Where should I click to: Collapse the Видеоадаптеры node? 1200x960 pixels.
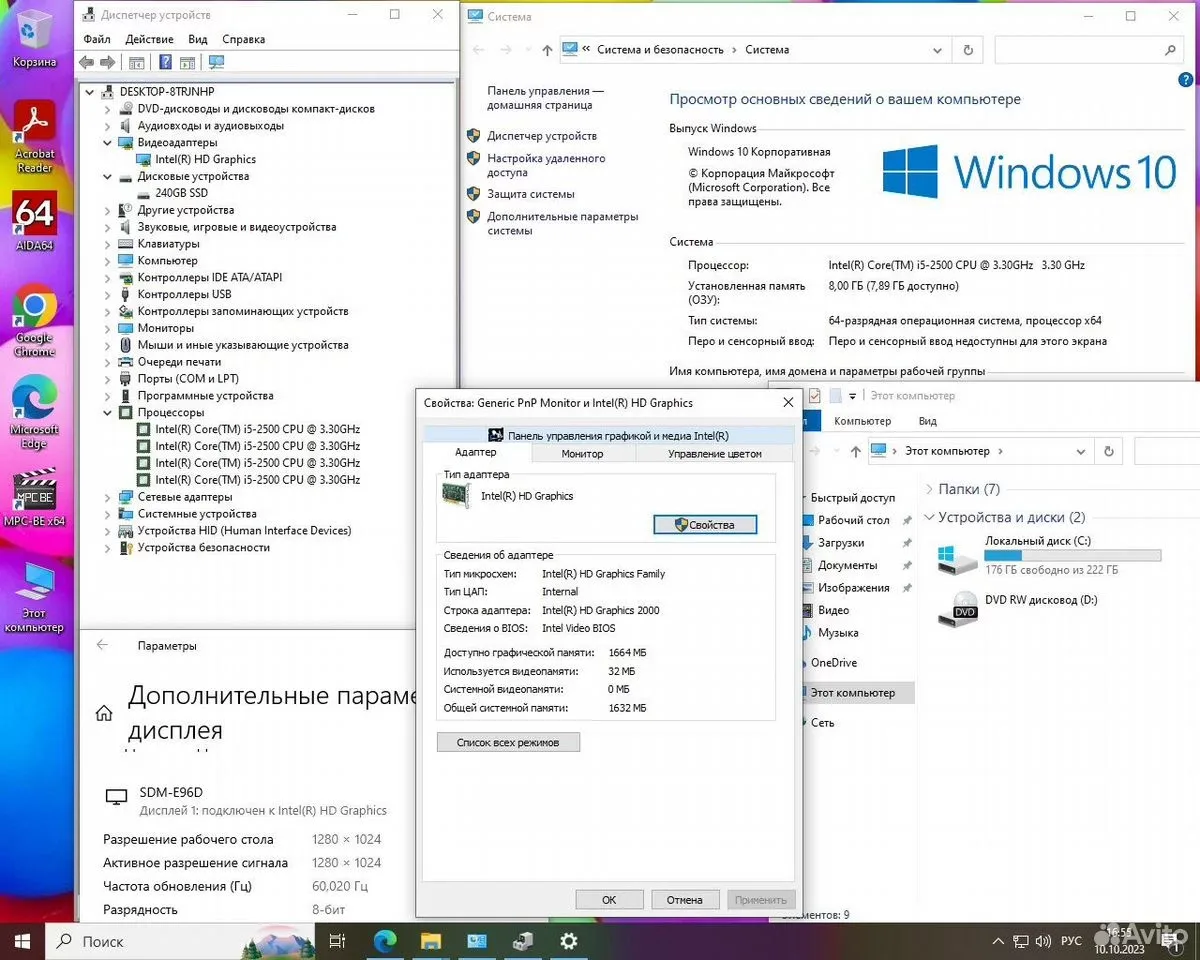click(108, 143)
